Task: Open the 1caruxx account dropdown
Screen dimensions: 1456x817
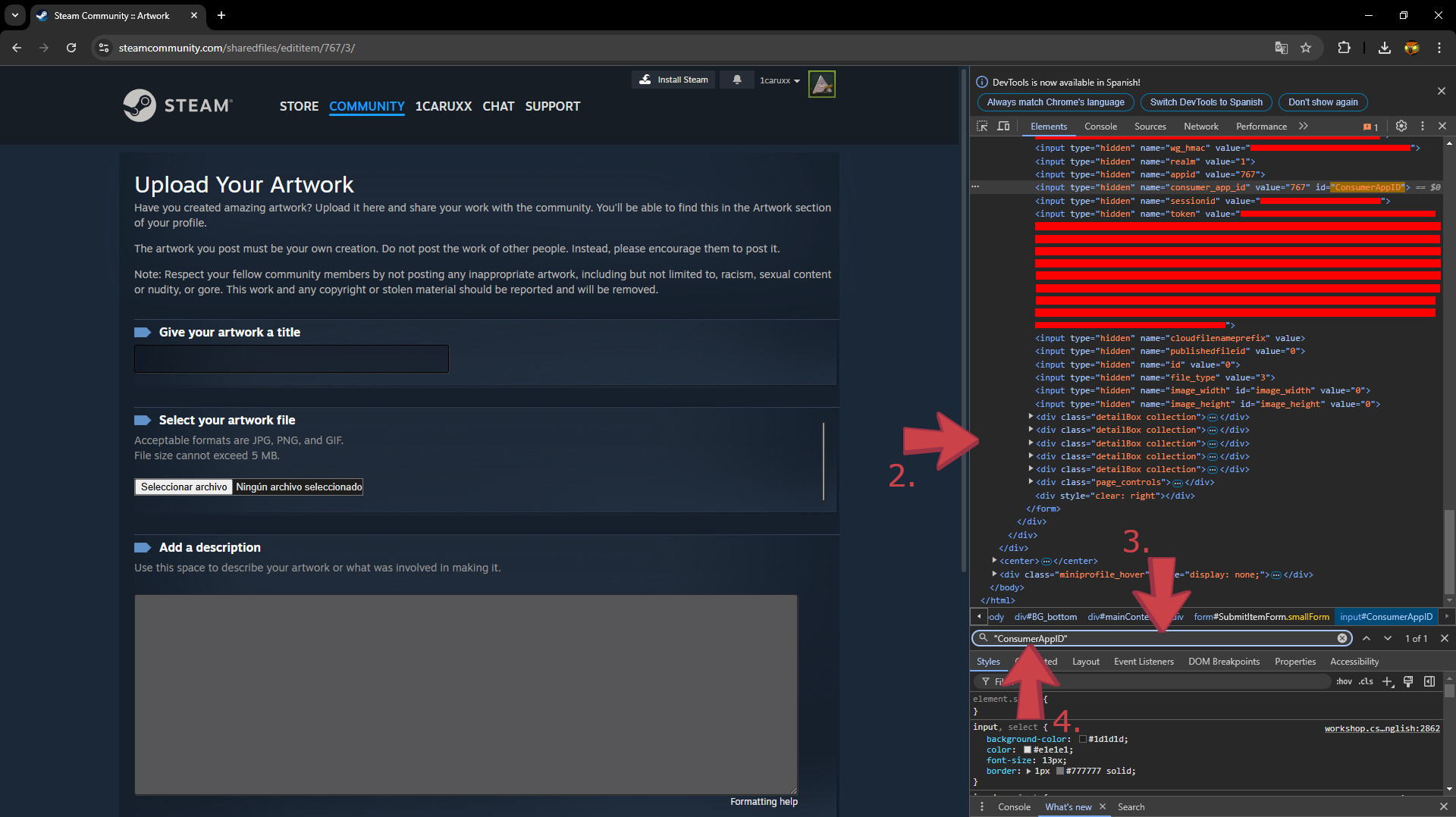Action: (x=780, y=80)
